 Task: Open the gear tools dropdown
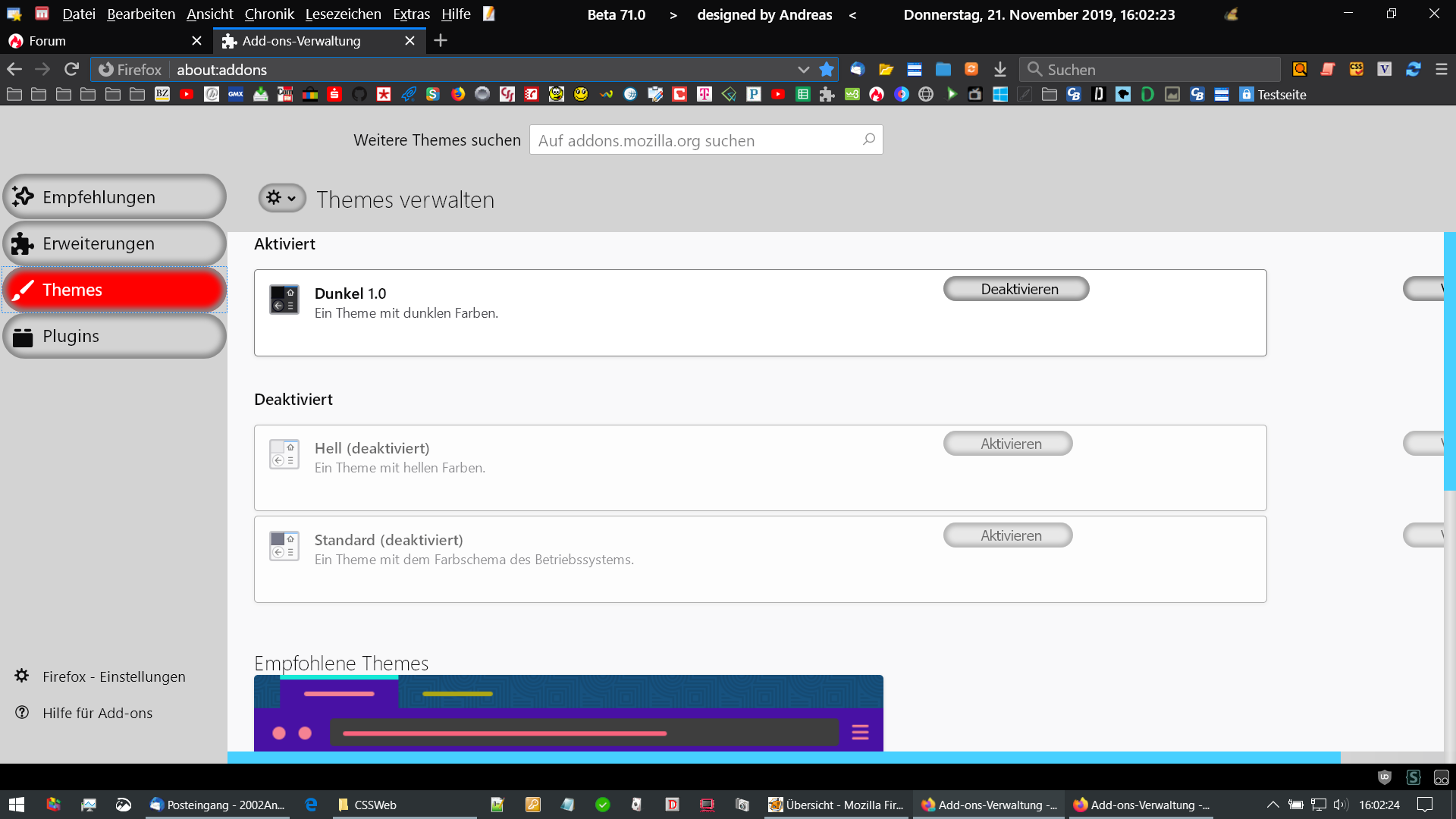[x=281, y=198]
